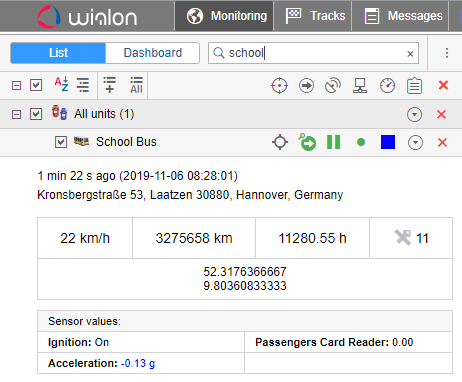The width and height of the screenshot is (462, 382).
Task: Collapse all groups in toolbar row
Action: [x=16, y=86]
